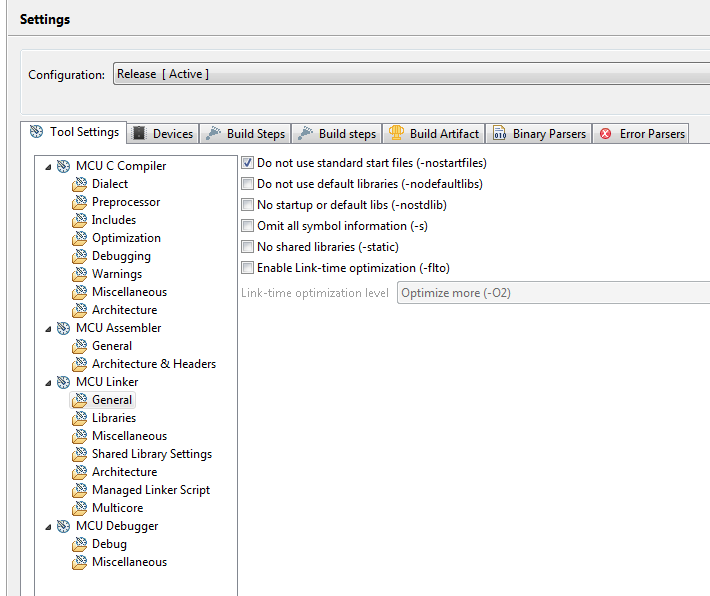Select Miscellaneous under MCU Debugger
This screenshot has width=710, height=596.
click(130, 562)
